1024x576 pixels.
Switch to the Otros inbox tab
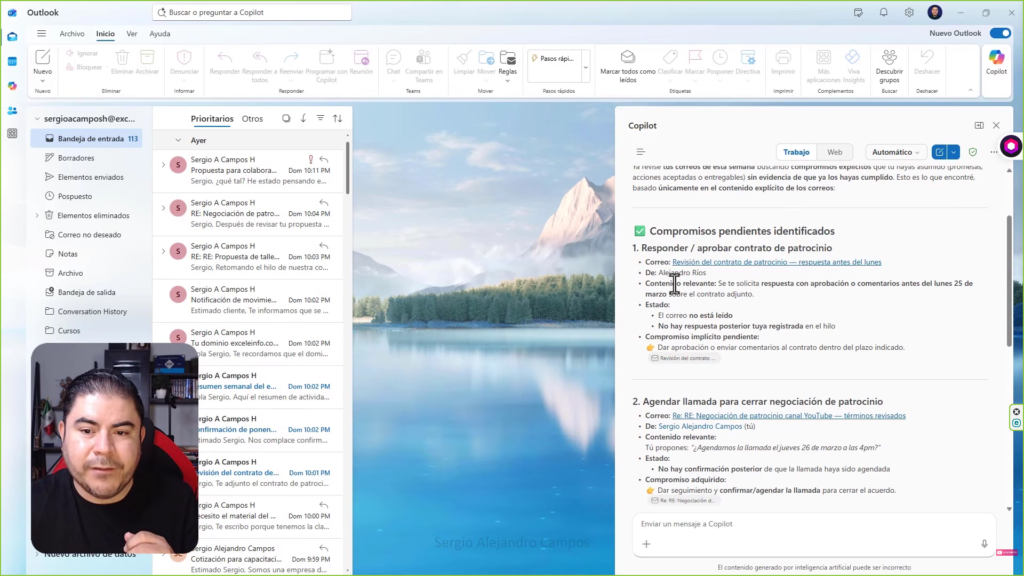pyautogui.click(x=252, y=119)
